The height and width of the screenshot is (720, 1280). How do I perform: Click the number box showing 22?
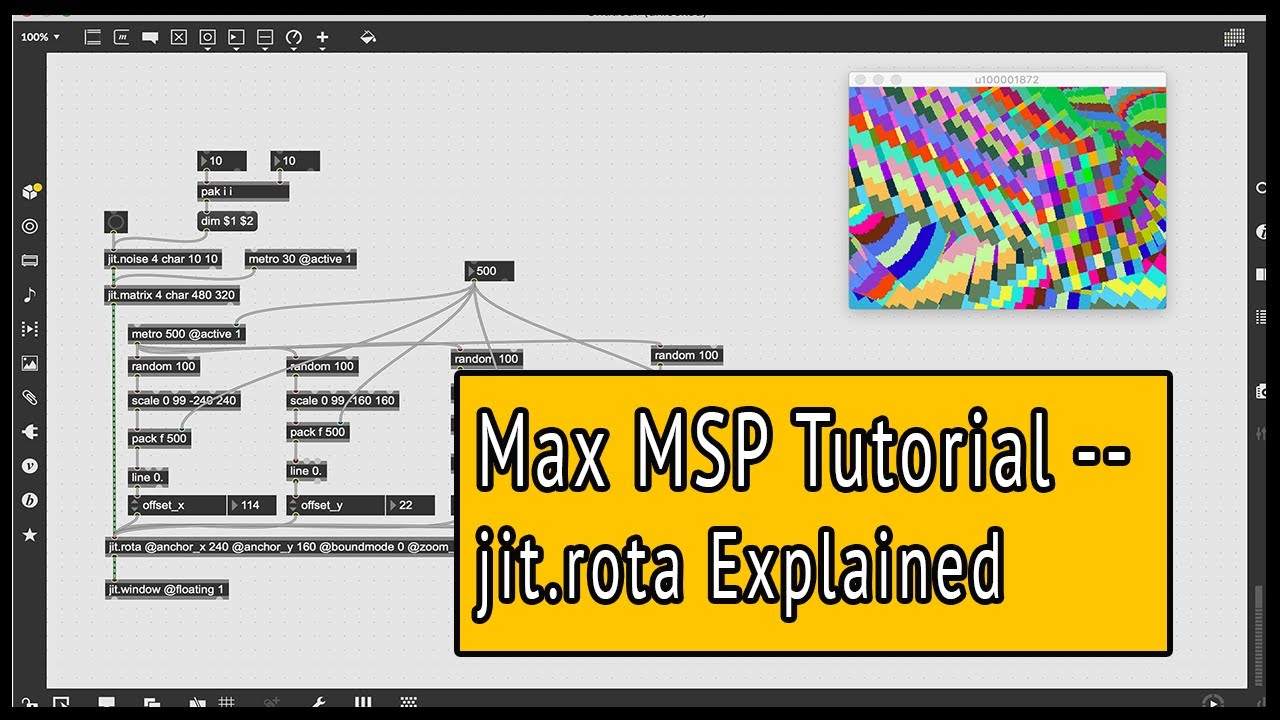[411, 506]
